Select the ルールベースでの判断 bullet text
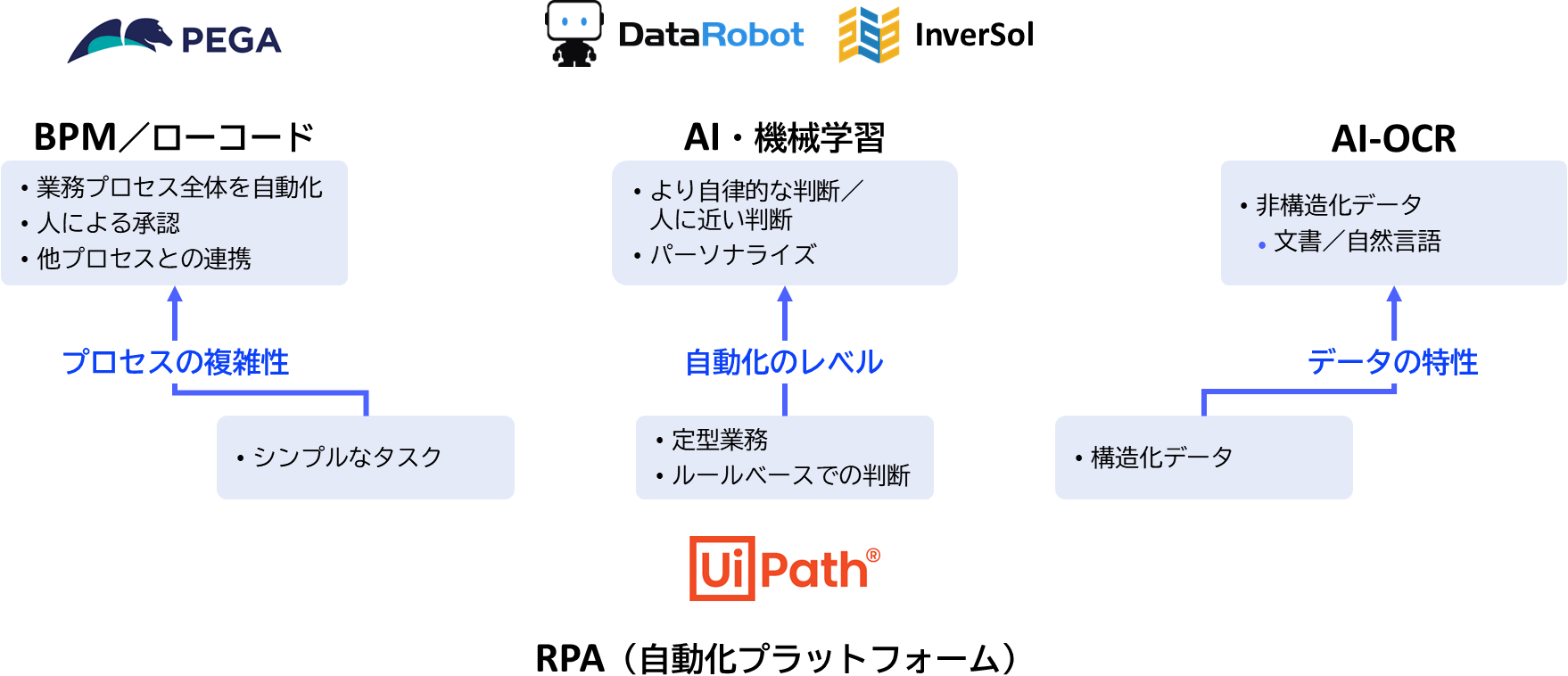The width and height of the screenshot is (1568, 676). pyautogui.click(x=790, y=475)
